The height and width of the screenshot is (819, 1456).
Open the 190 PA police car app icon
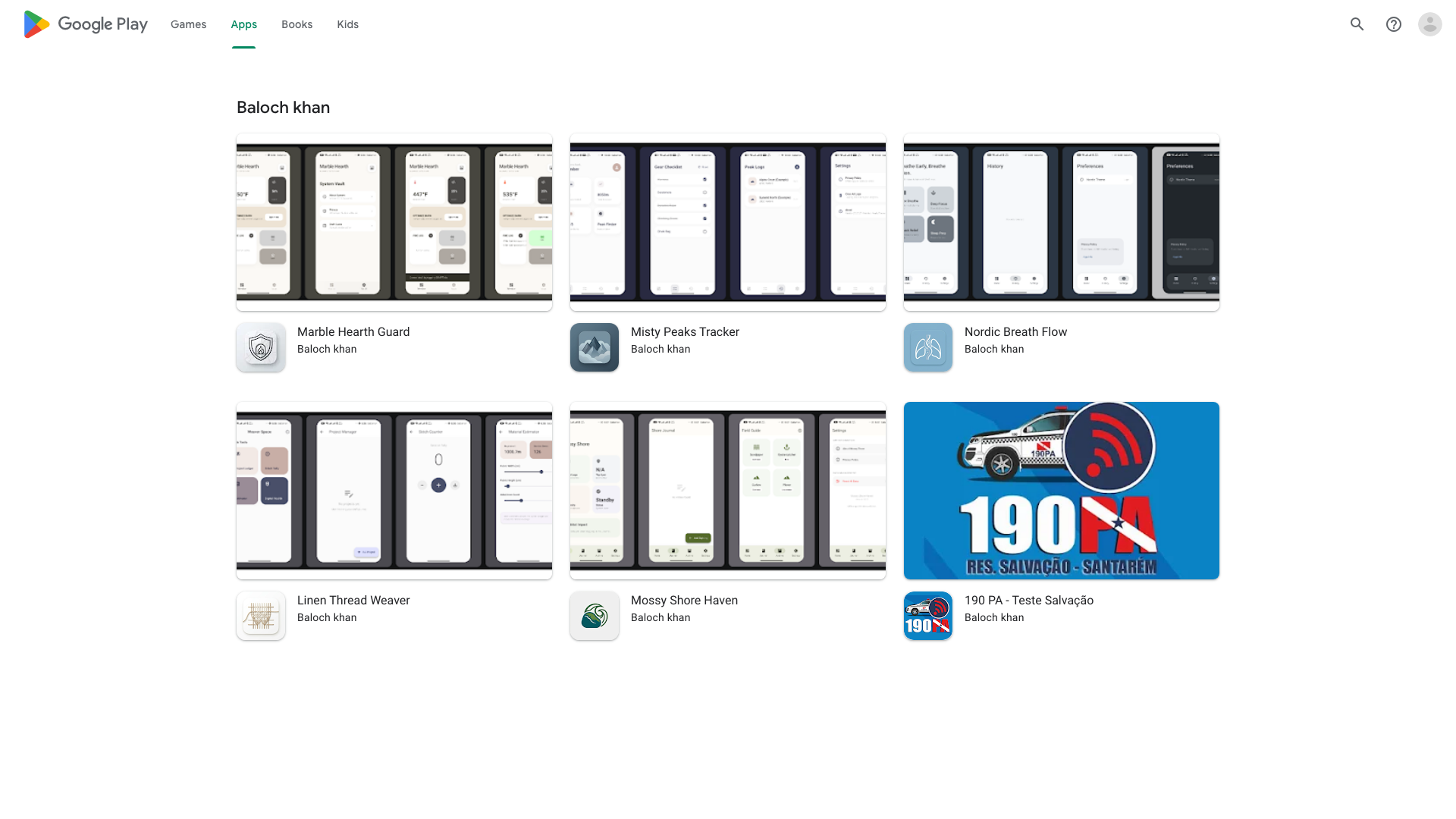point(928,616)
